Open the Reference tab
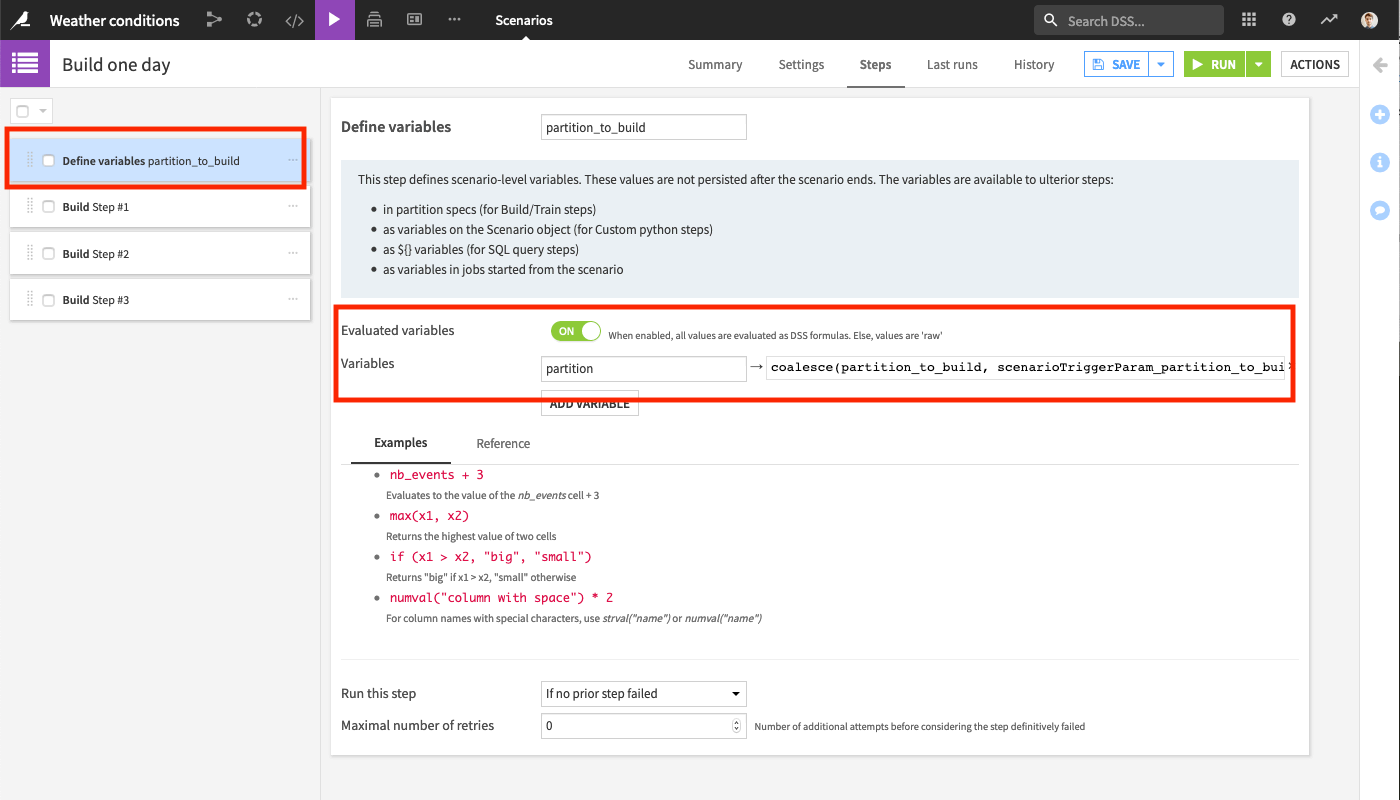This screenshot has height=800, width=1400. pyautogui.click(x=503, y=443)
